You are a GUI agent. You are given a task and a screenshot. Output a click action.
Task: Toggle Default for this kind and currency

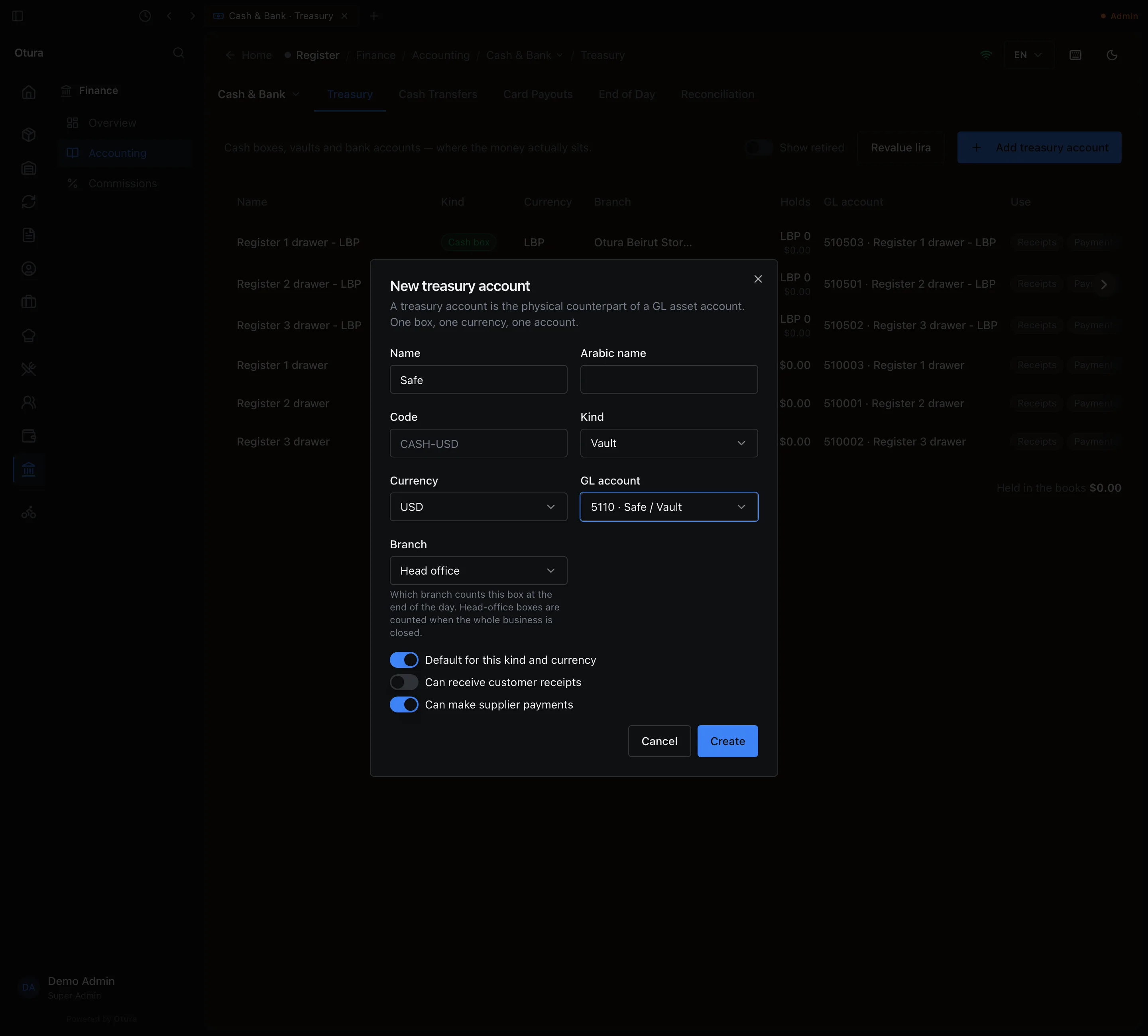[x=404, y=660]
